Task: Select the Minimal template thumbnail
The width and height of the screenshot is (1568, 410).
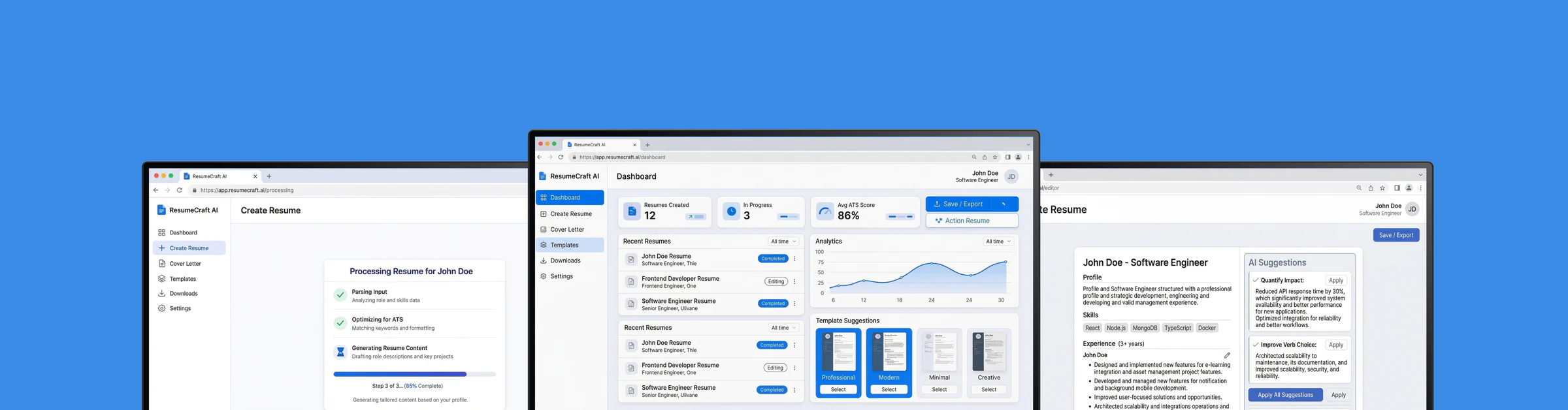Action: click(x=939, y=352)
